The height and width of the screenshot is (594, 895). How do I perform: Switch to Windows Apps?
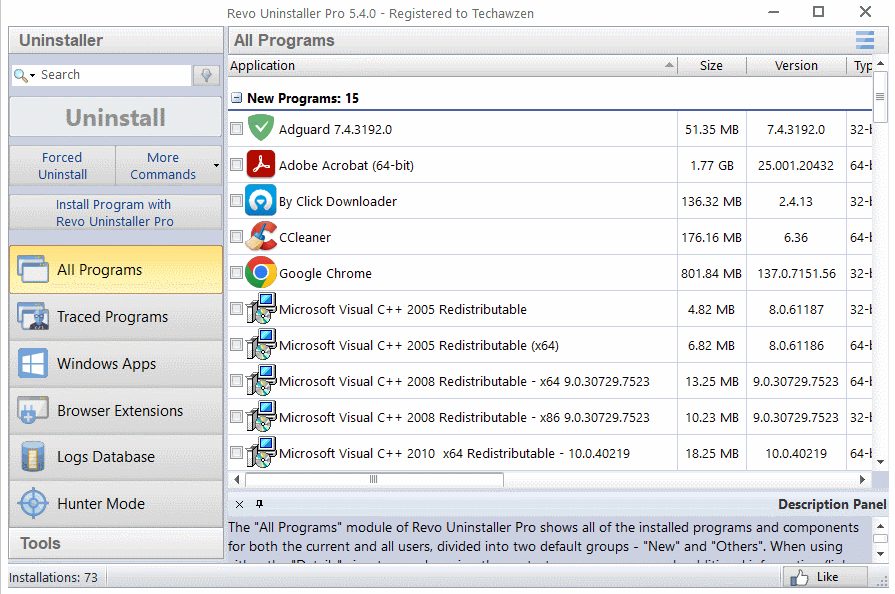(116, 363)
